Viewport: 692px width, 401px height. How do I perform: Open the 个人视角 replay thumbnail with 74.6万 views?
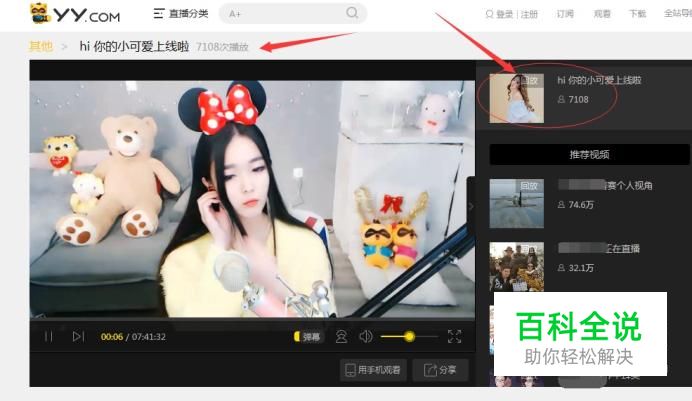516,203
